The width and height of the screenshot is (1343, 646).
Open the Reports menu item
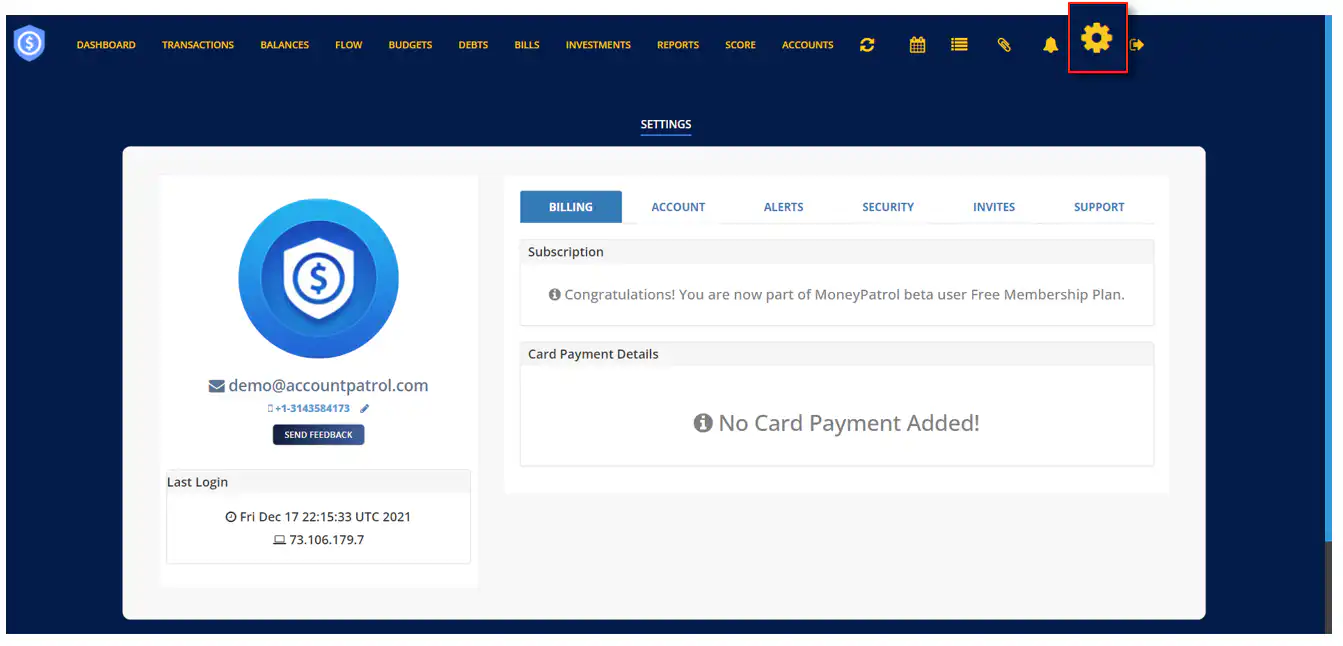(x=678, y=45)
